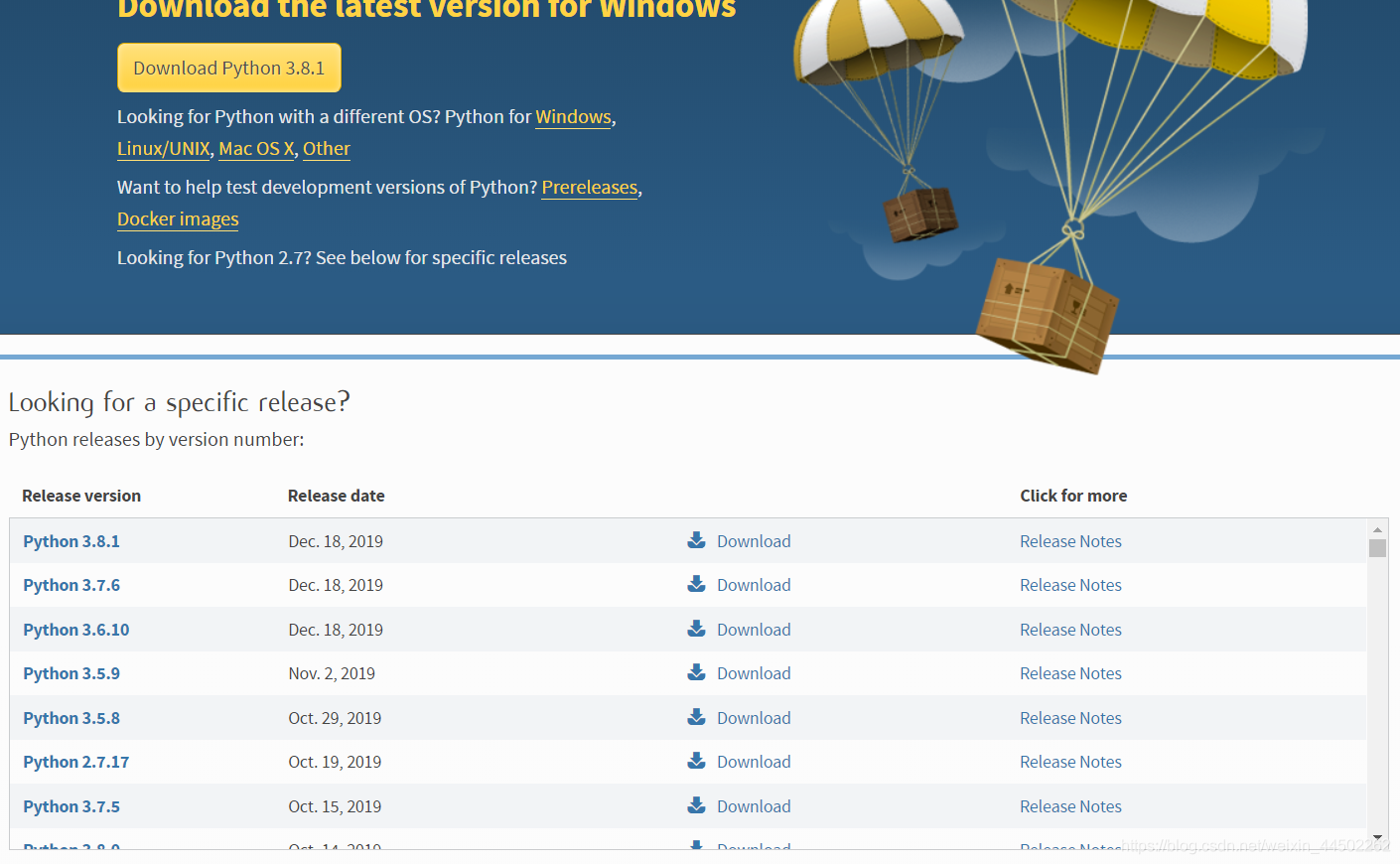Click the releases list scroll-down arrow
Viewport: 1400px width, 864px height.
(x=1377, y=837)
